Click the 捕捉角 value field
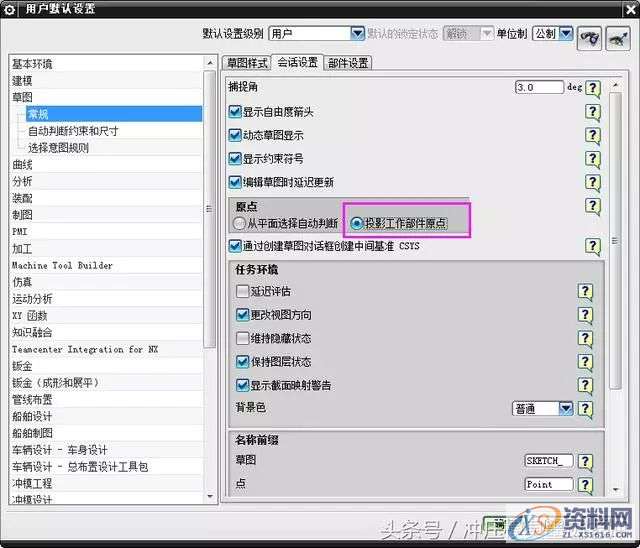640x548 pixels. pos(539,87)
